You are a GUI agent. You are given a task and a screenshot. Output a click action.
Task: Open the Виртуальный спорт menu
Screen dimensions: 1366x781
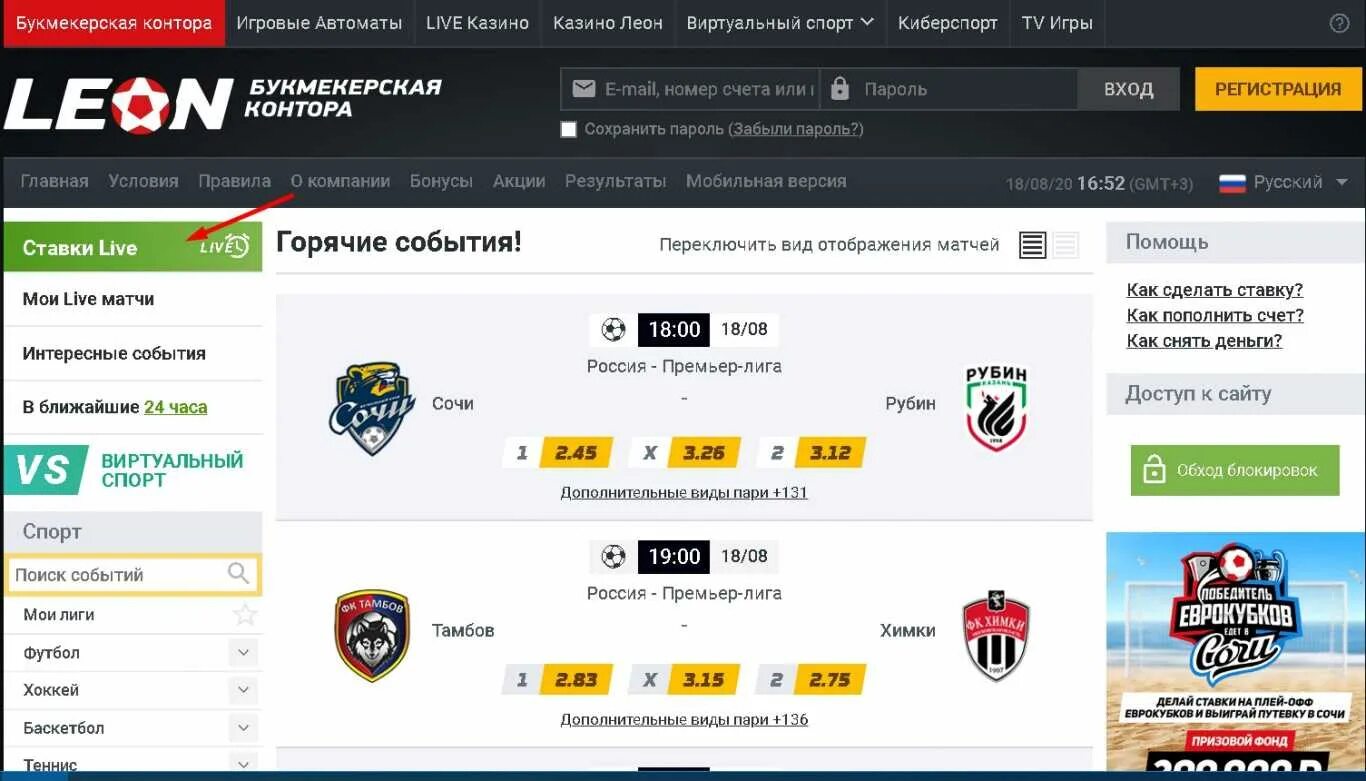780,23
